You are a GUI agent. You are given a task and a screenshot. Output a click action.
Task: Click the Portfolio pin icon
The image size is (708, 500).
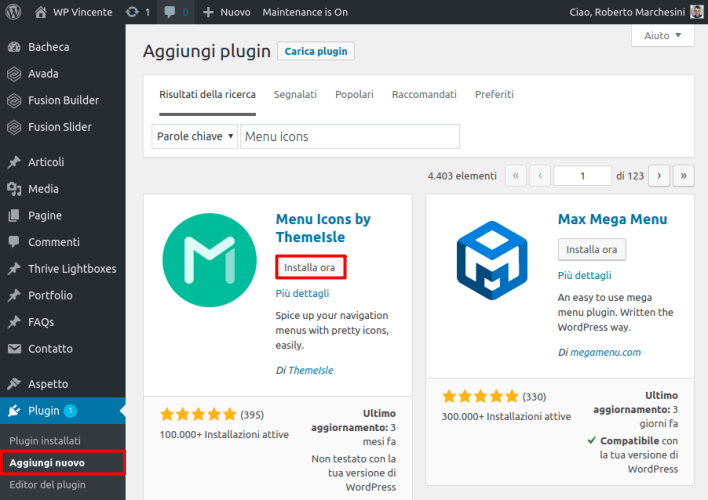coord(14,295)
